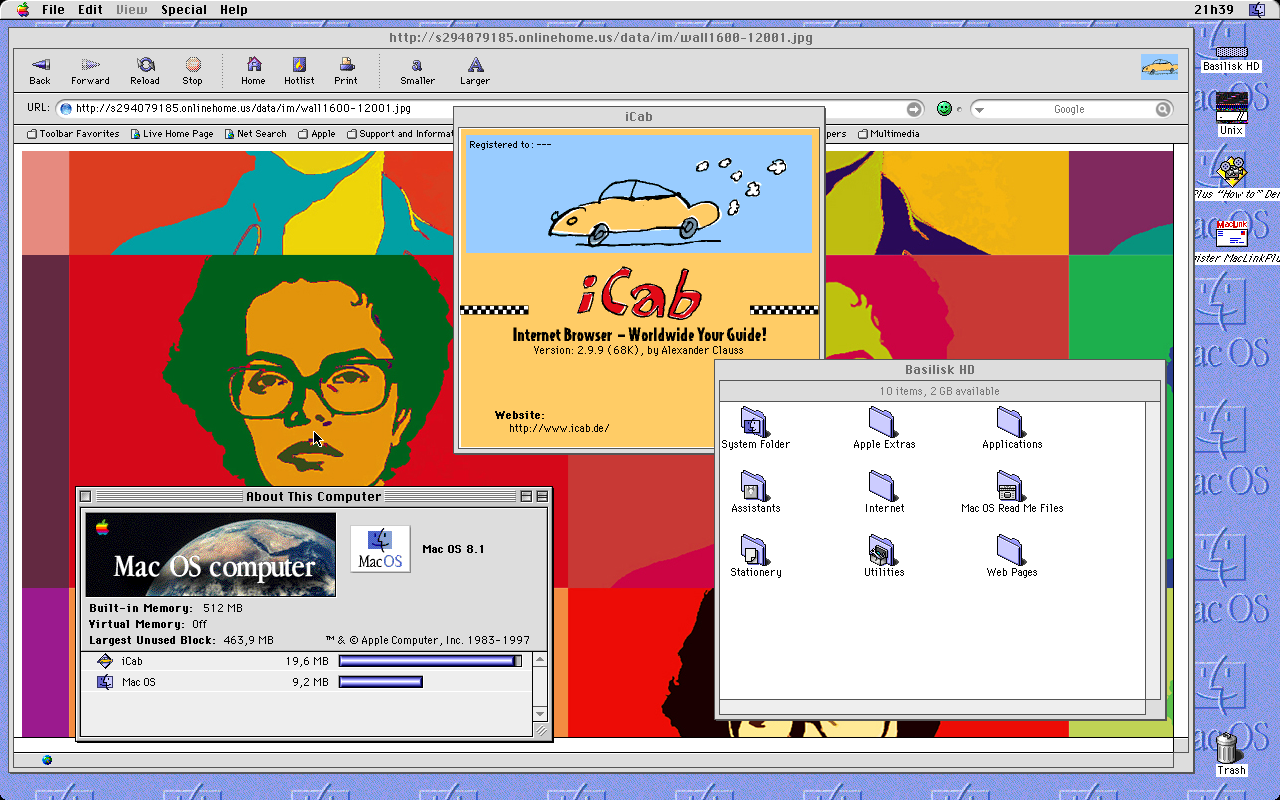Open the Web Pages folder
This screenshot has height=800, width=1280.
[x=1012, y=556]
